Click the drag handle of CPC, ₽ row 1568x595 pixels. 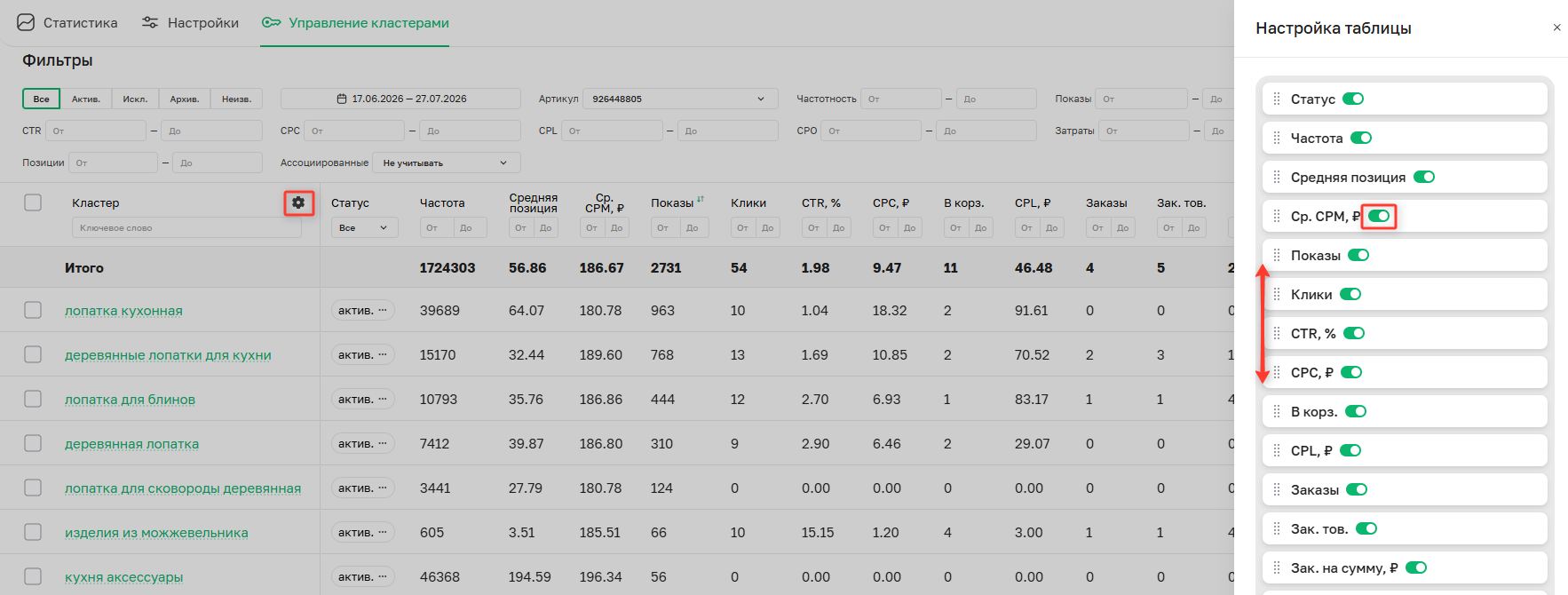click(x=1277, y=372)
